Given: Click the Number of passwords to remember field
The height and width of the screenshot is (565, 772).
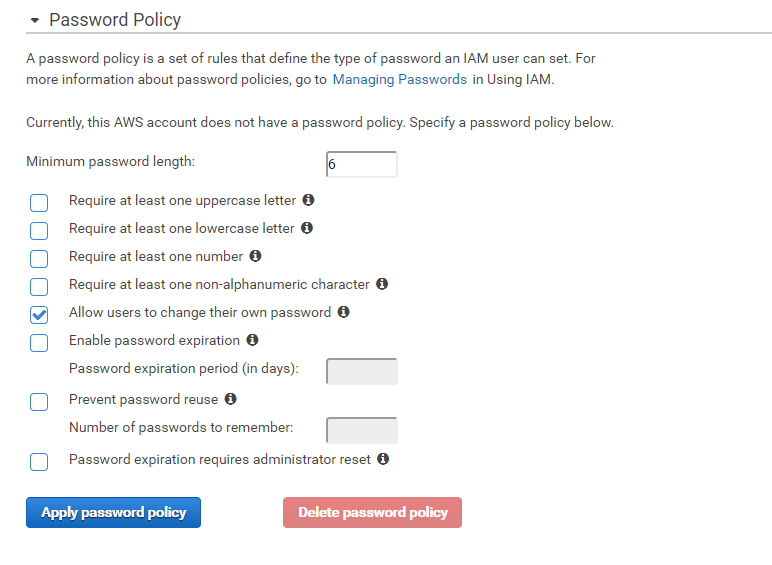Looking at the screenshot, I should [x=361, y=430].
